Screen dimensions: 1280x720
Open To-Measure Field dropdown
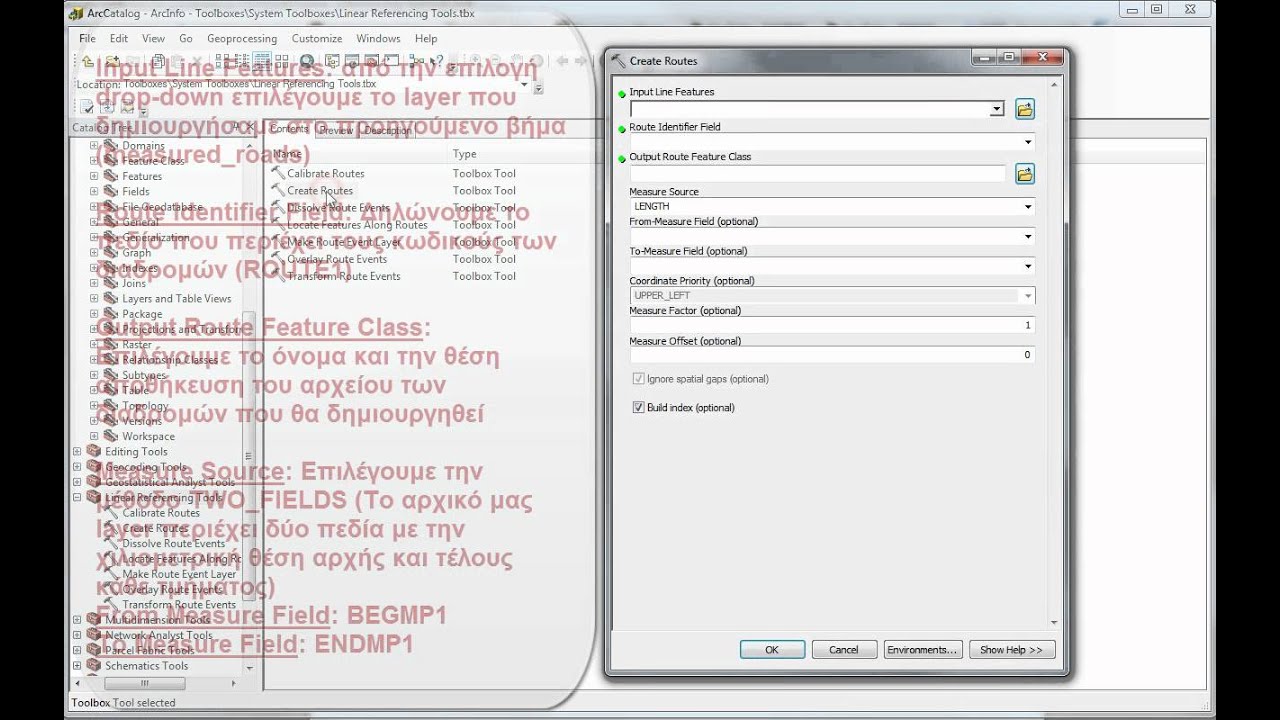pyautogui.click(x=1028, y=266)
